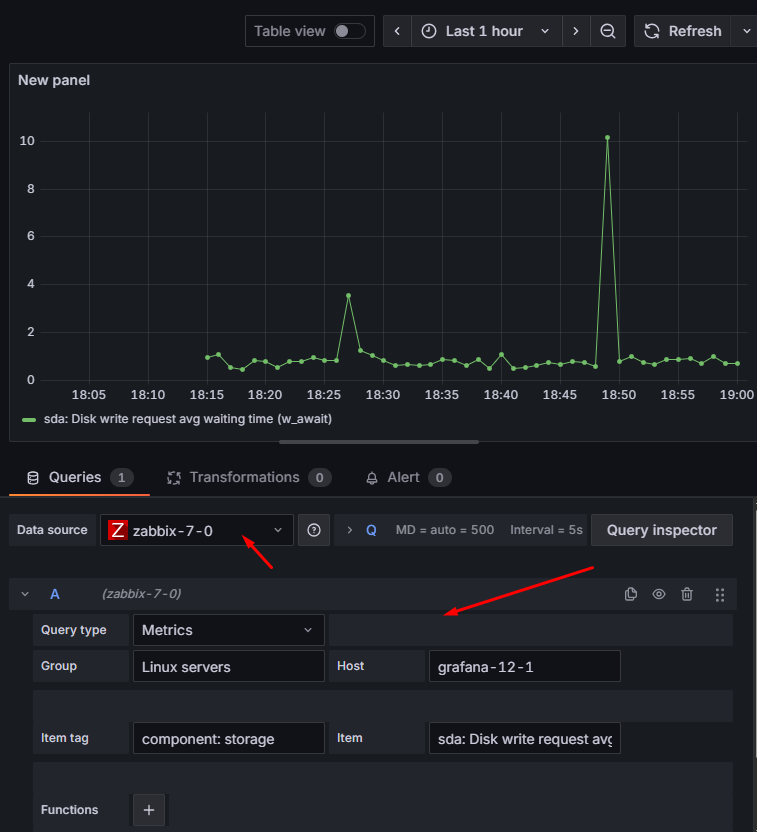The width and height of the screenshot is (757, 832).
Task: Click the Refresh button
Action: (683, 31)
